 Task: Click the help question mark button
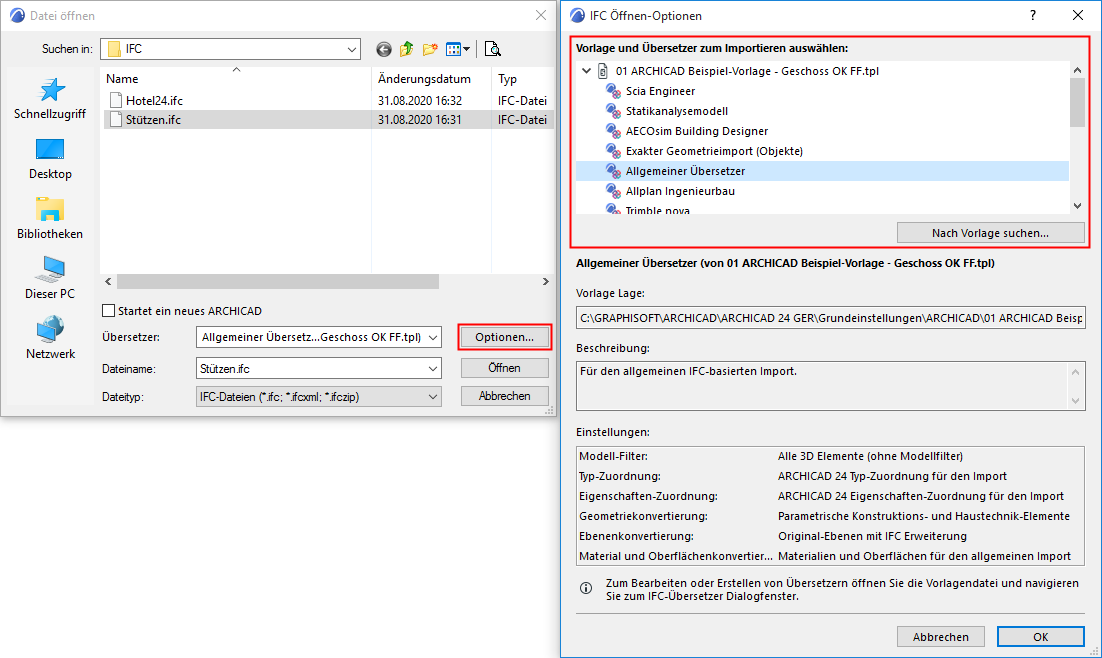coord(1033,15)
